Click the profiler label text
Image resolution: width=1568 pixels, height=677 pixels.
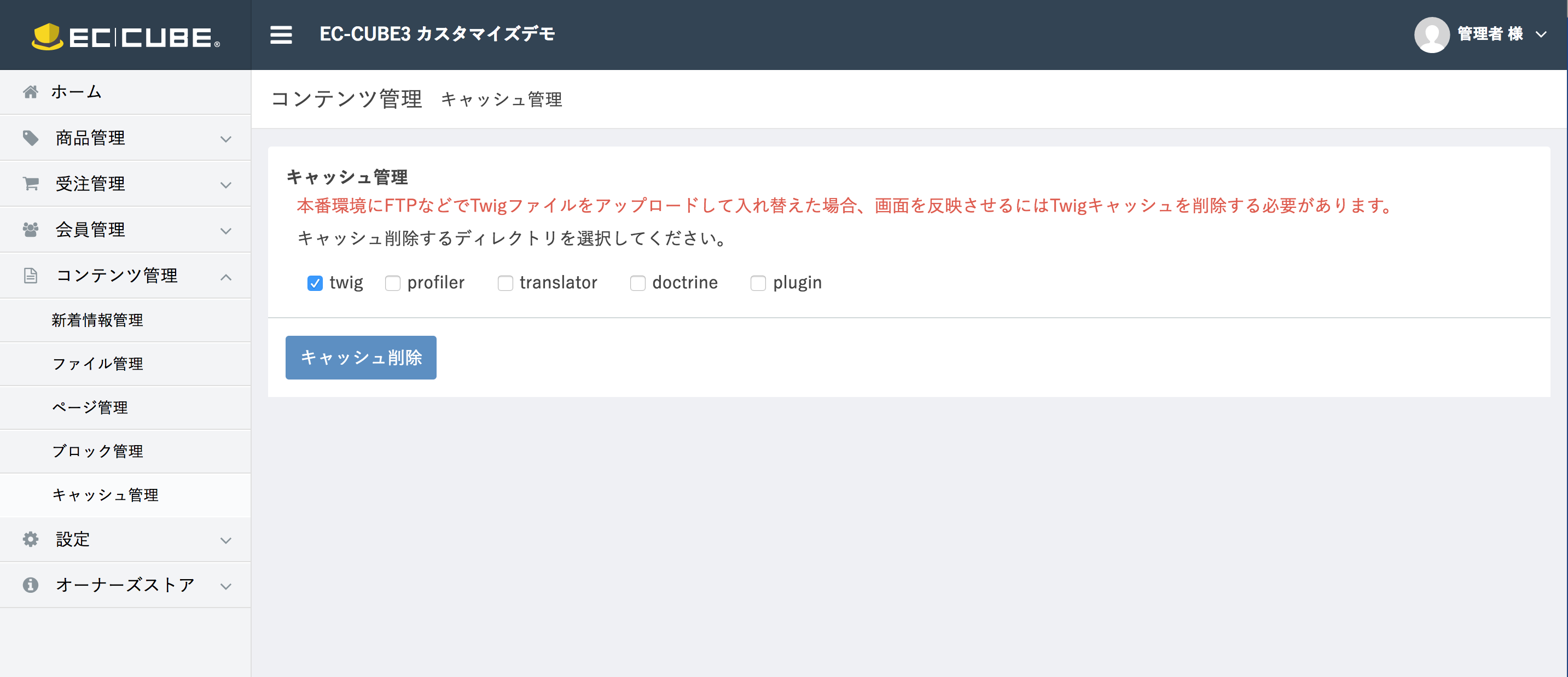(x=436, y=283)
